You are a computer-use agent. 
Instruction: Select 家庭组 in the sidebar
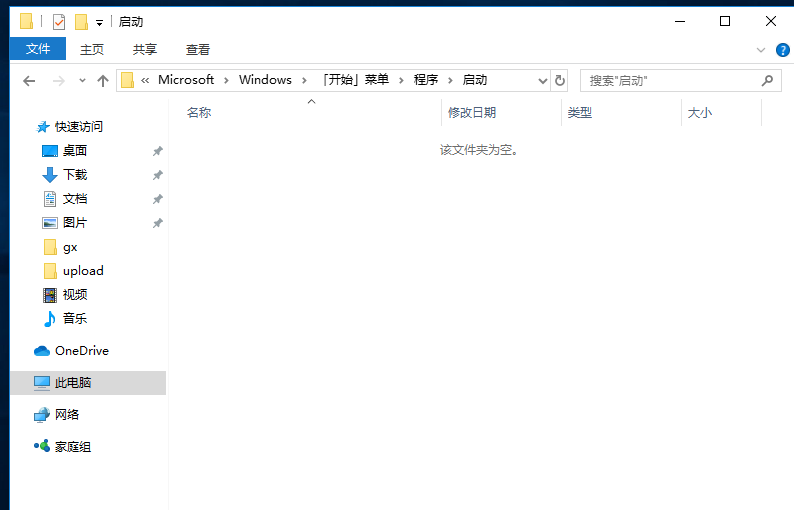tap(72, 447)
